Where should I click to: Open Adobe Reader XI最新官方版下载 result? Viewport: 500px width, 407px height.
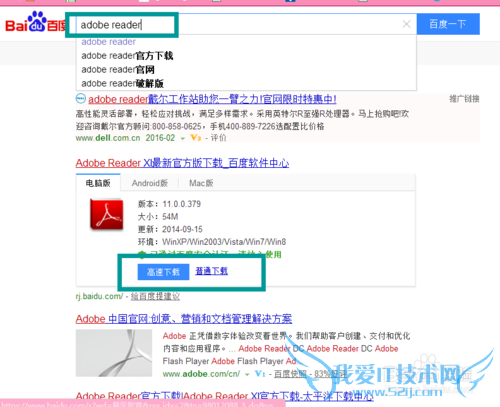182,163
